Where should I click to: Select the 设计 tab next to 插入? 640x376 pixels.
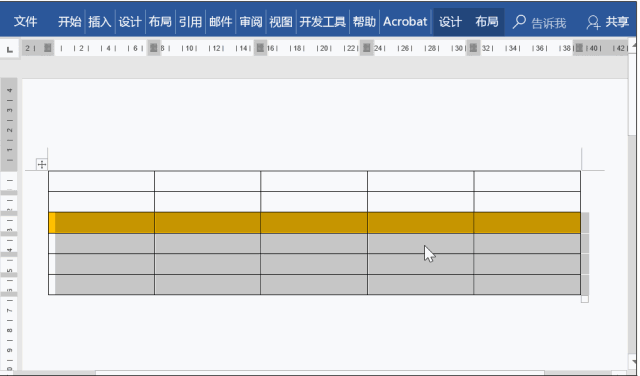point(130,22)
